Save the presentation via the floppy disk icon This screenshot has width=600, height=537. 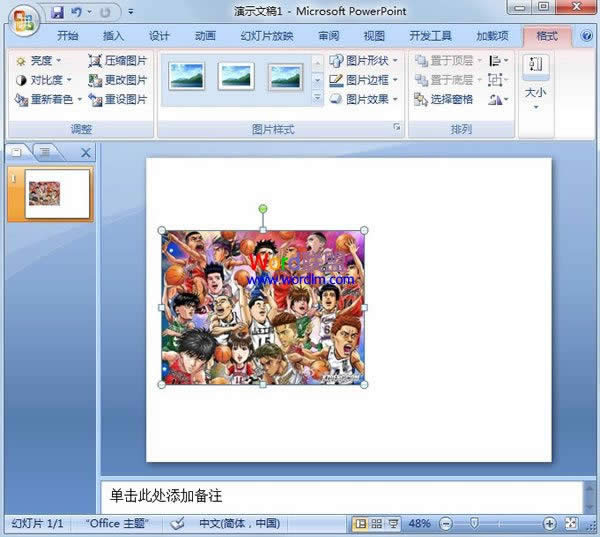[x=57, y=12]
